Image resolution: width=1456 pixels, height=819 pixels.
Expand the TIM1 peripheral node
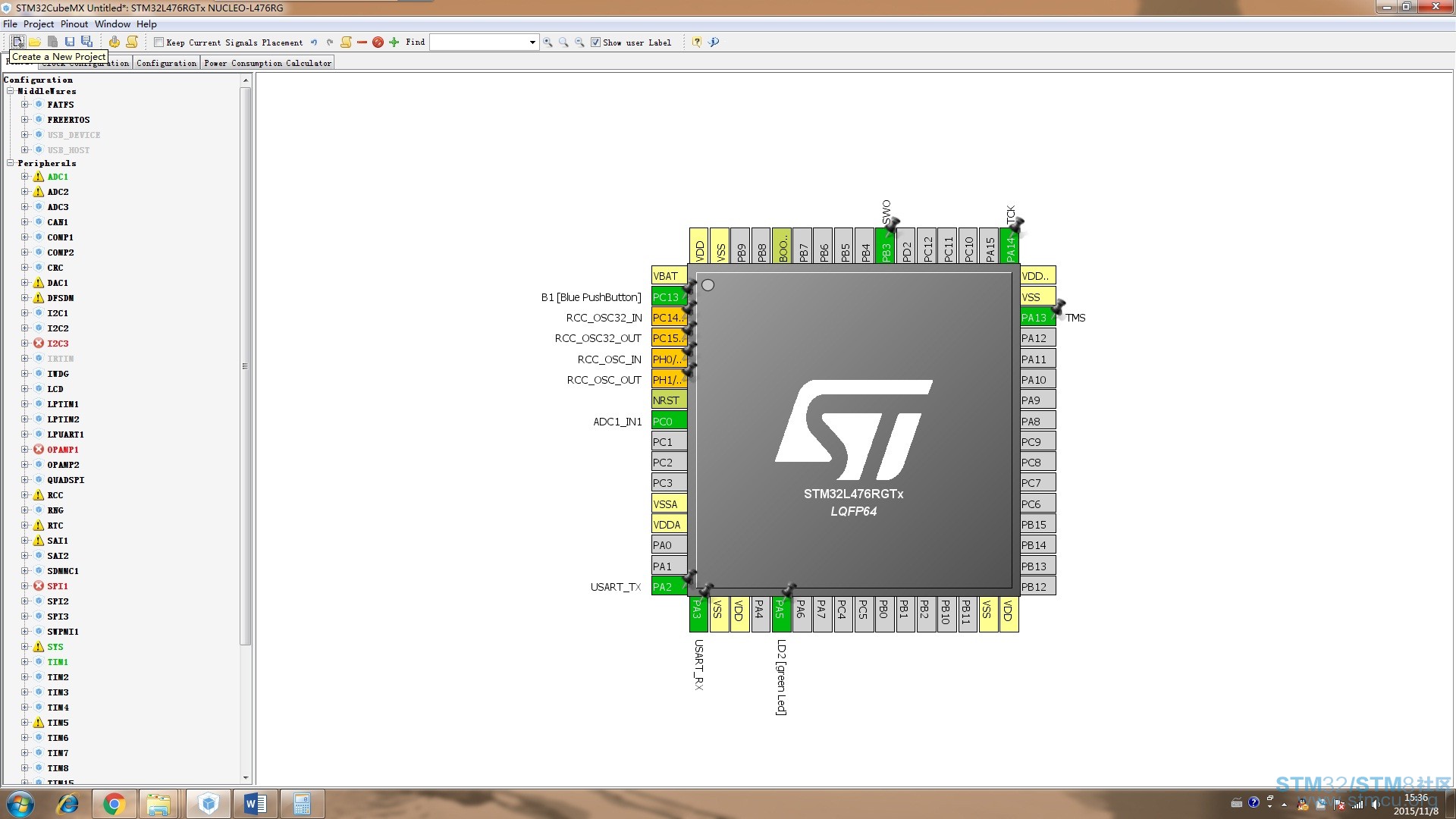(x=25, y=662)
